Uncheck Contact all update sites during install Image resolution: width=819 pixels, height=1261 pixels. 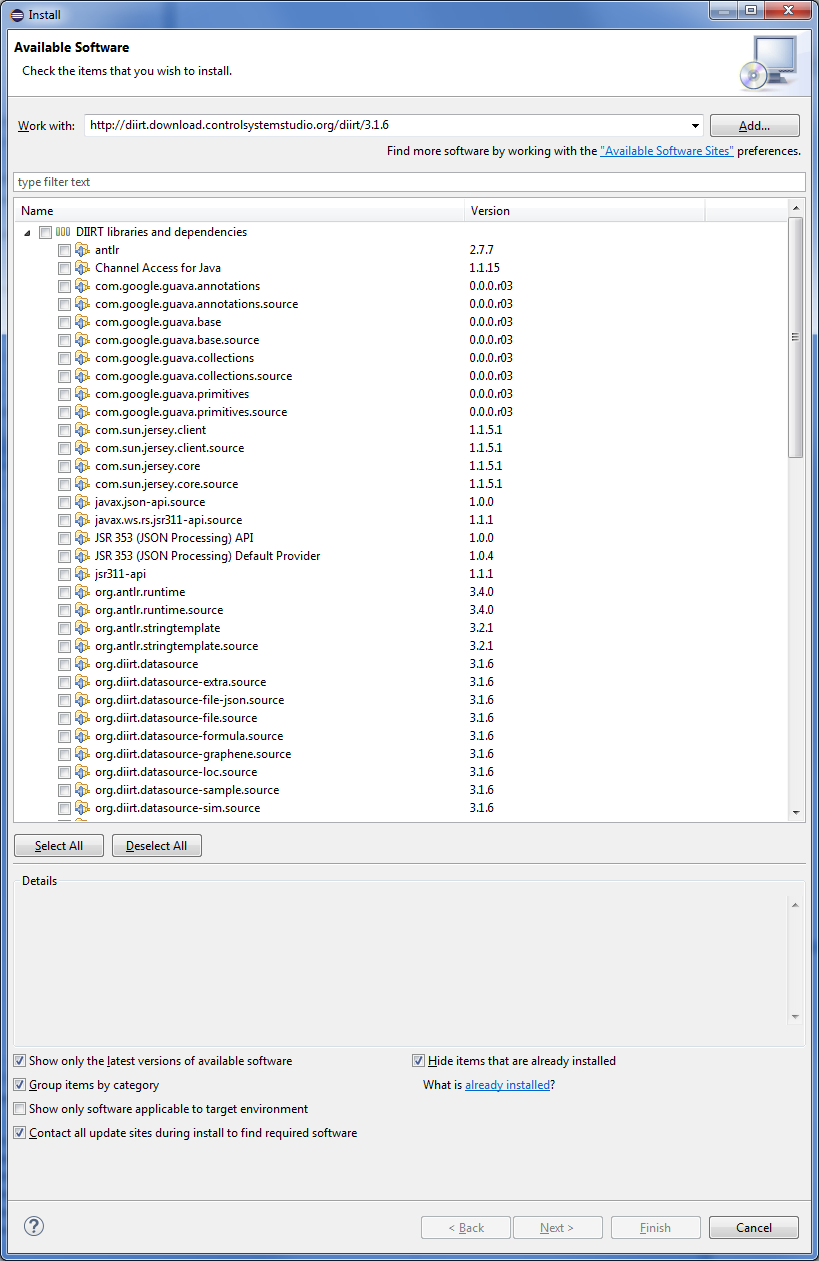pos(19,1132)
